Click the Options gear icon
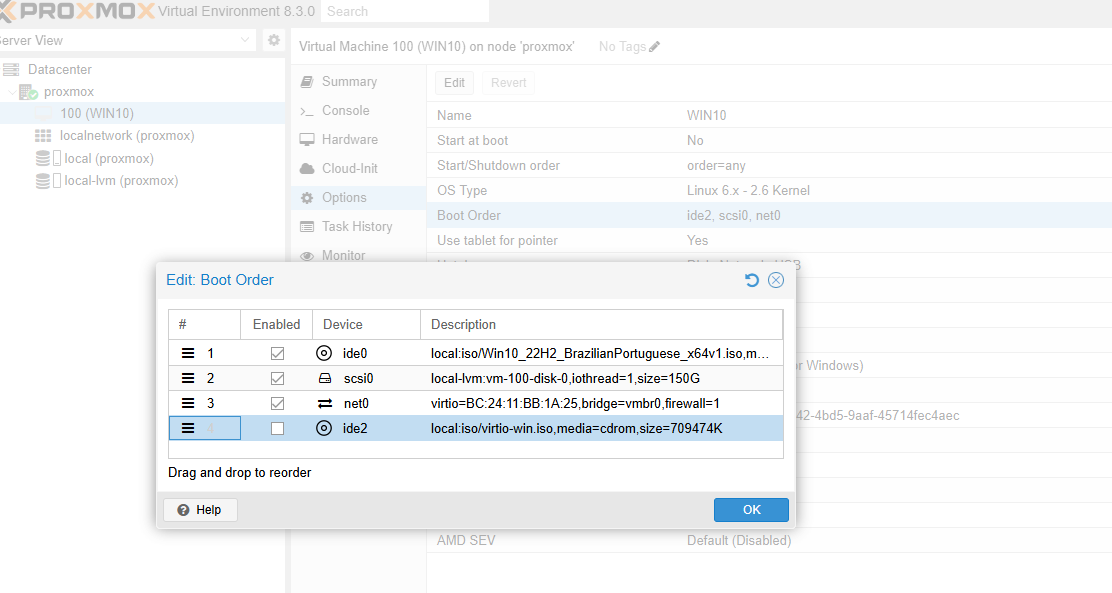Viewport: 1112px width, 593px height. tap(307, 198)
